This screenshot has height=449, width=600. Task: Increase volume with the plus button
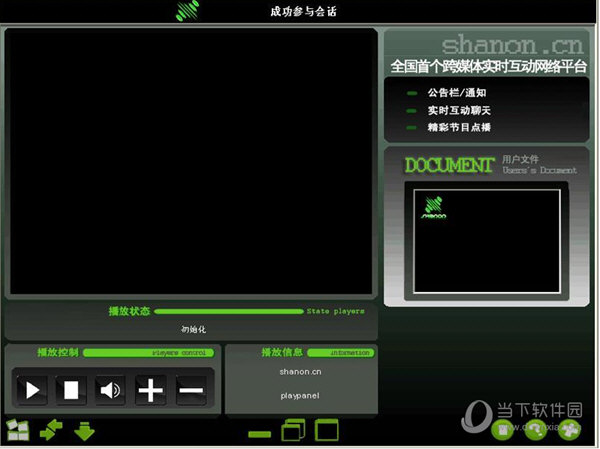(x=150, y=390)
